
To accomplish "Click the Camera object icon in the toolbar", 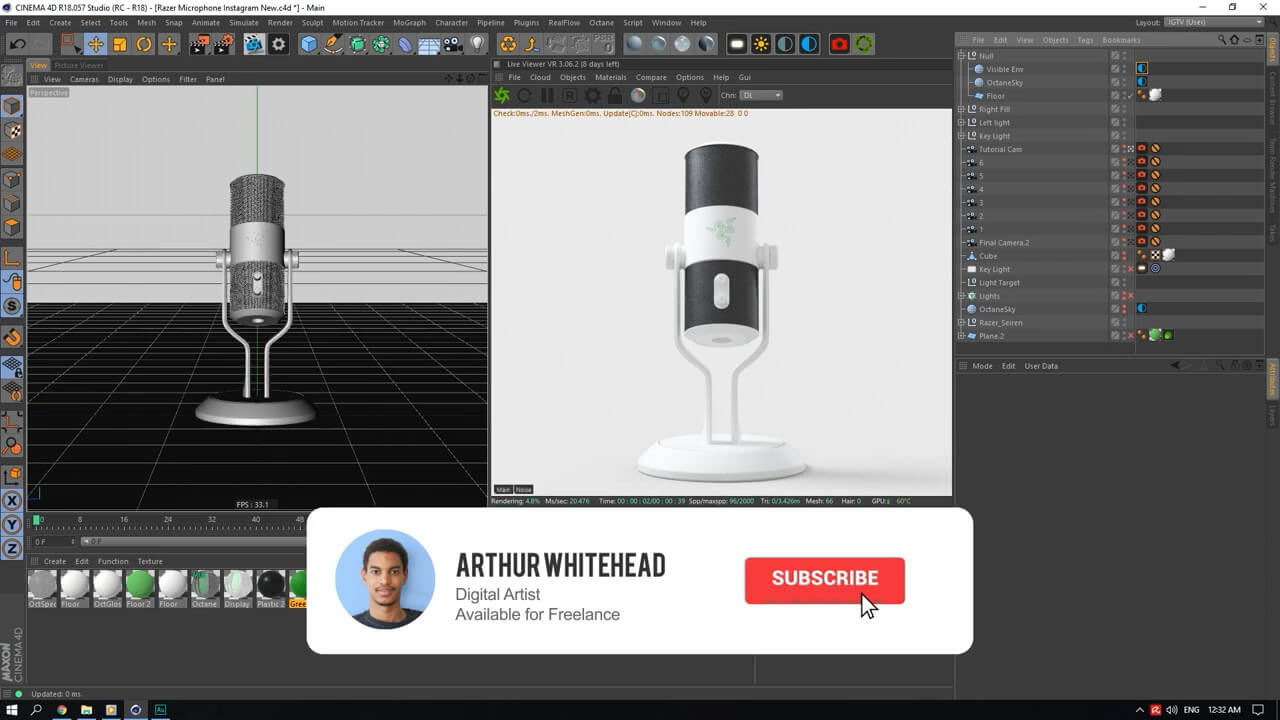I will [453, 44].
